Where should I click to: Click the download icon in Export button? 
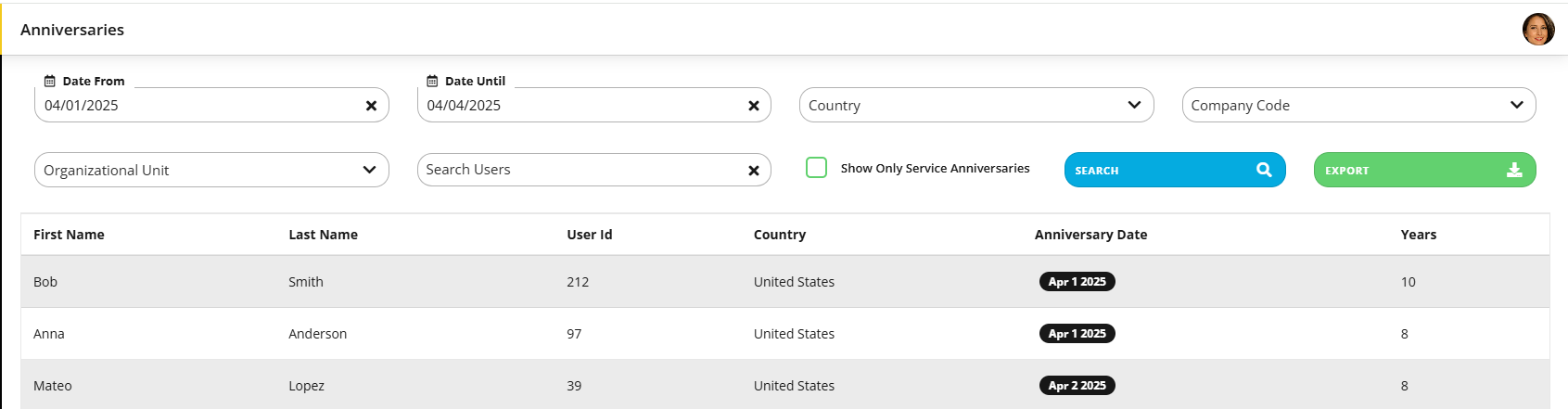point(1514,170)
